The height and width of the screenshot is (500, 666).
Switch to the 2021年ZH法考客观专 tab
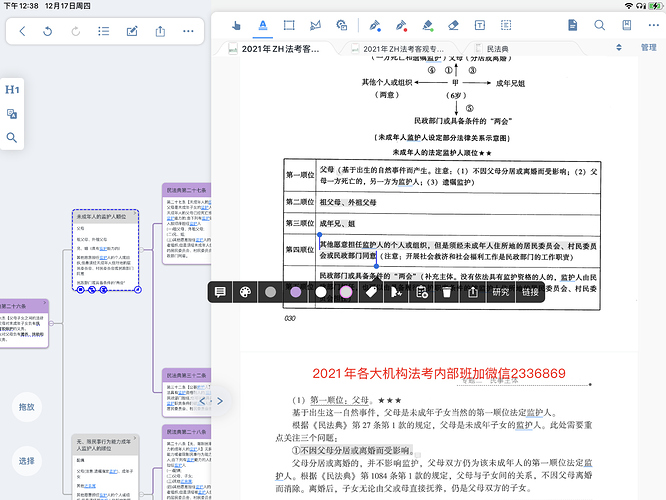pyautogui.click(x=398, y=49)
